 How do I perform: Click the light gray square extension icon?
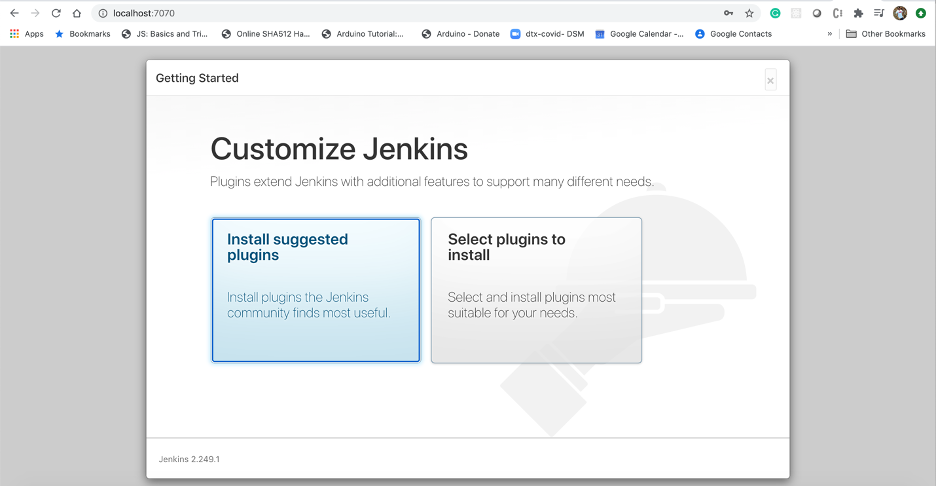pos(796,13)
